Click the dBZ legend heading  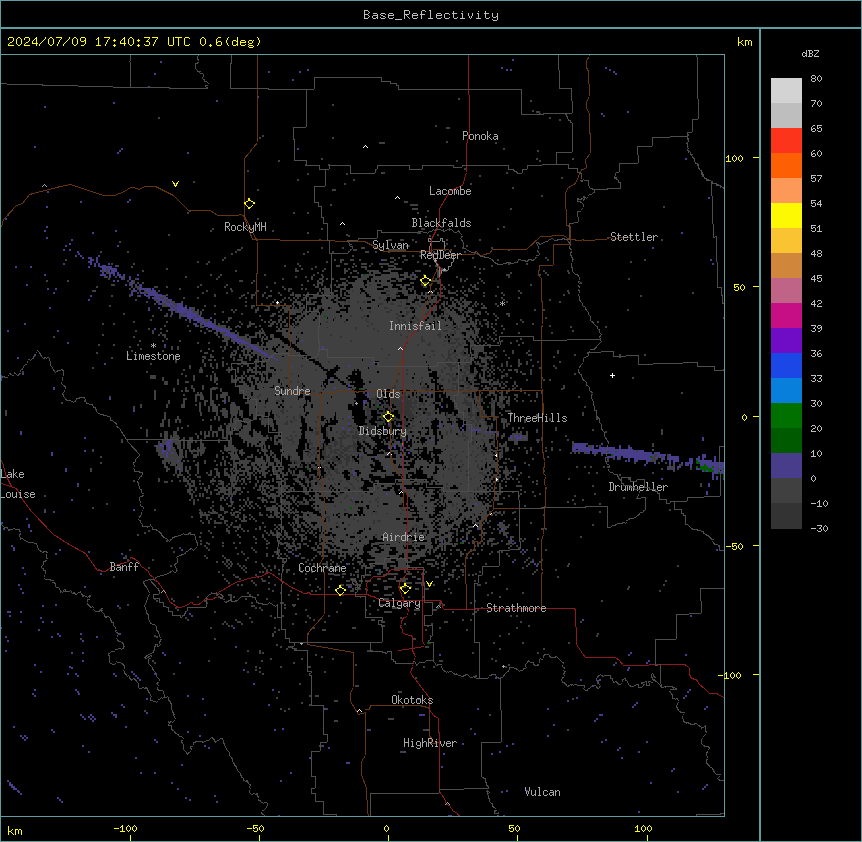810,53
